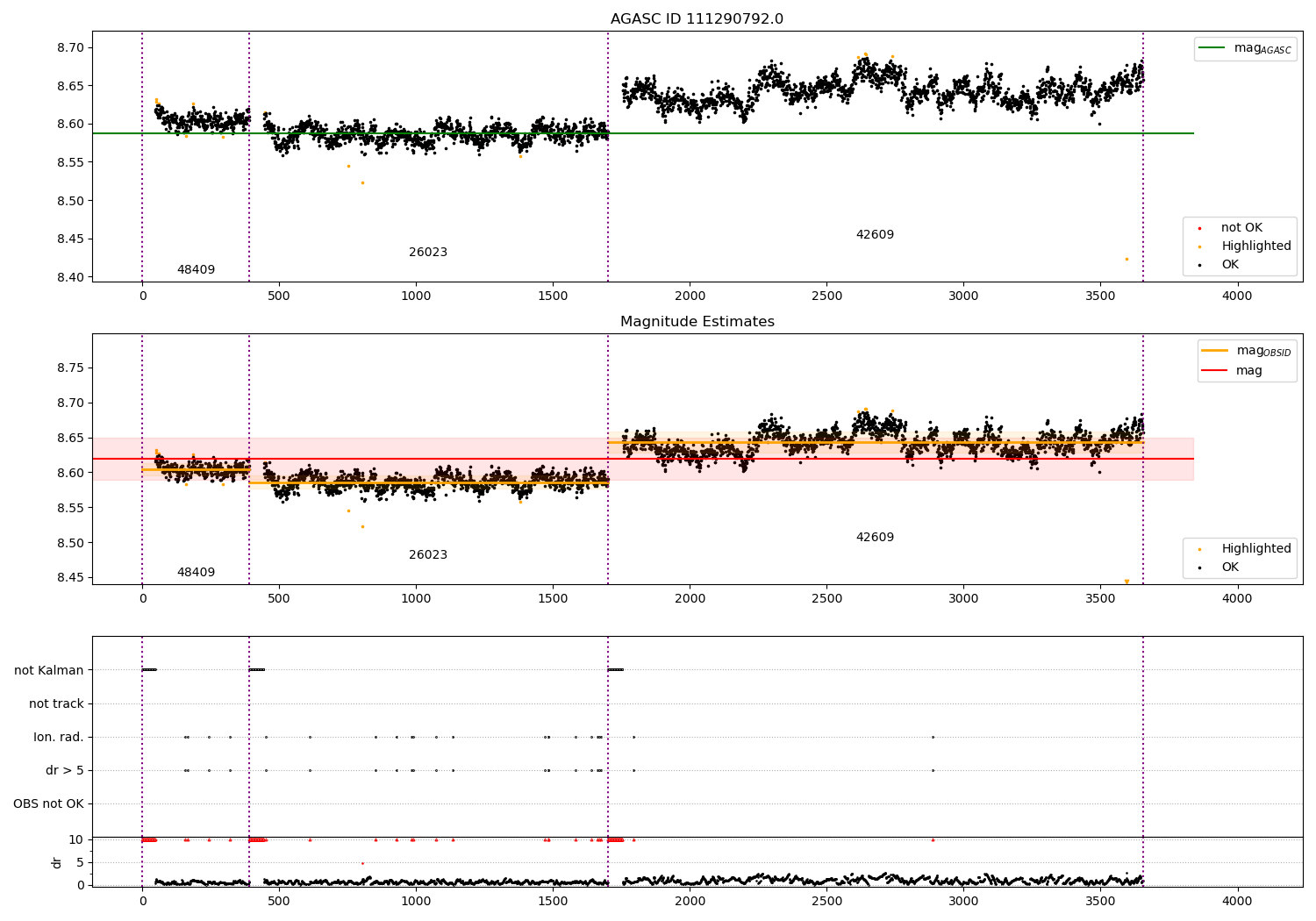
Task: Click the red 'mag' legend entry in middle plot
Action: [x=1233, y=371]
